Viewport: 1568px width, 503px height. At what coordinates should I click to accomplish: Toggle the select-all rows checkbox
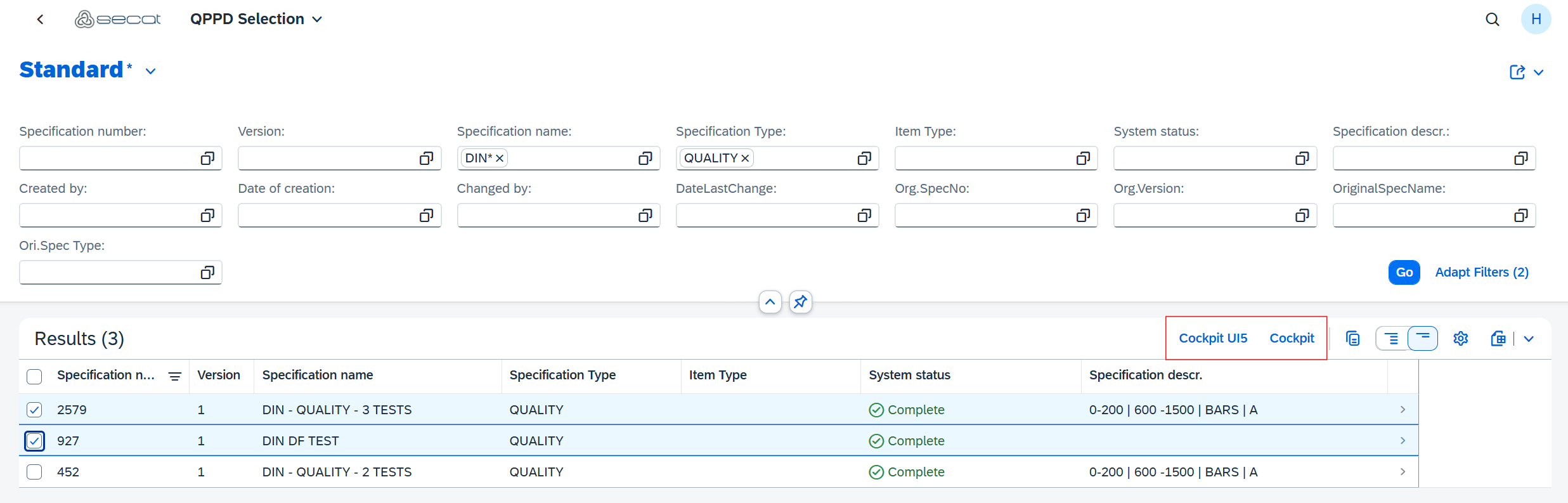34,376
